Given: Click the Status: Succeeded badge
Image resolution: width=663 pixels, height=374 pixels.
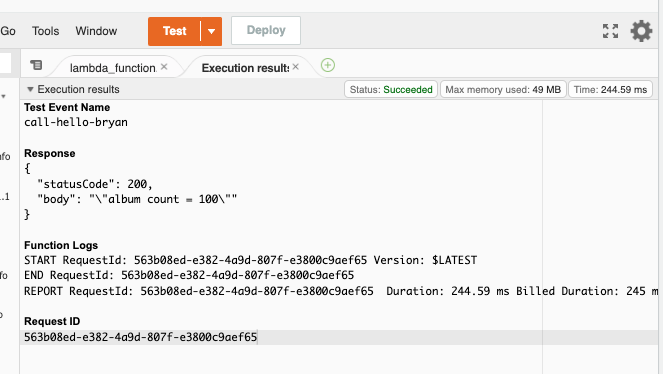Looking at the screenshot, I should [x=391, y=90].
